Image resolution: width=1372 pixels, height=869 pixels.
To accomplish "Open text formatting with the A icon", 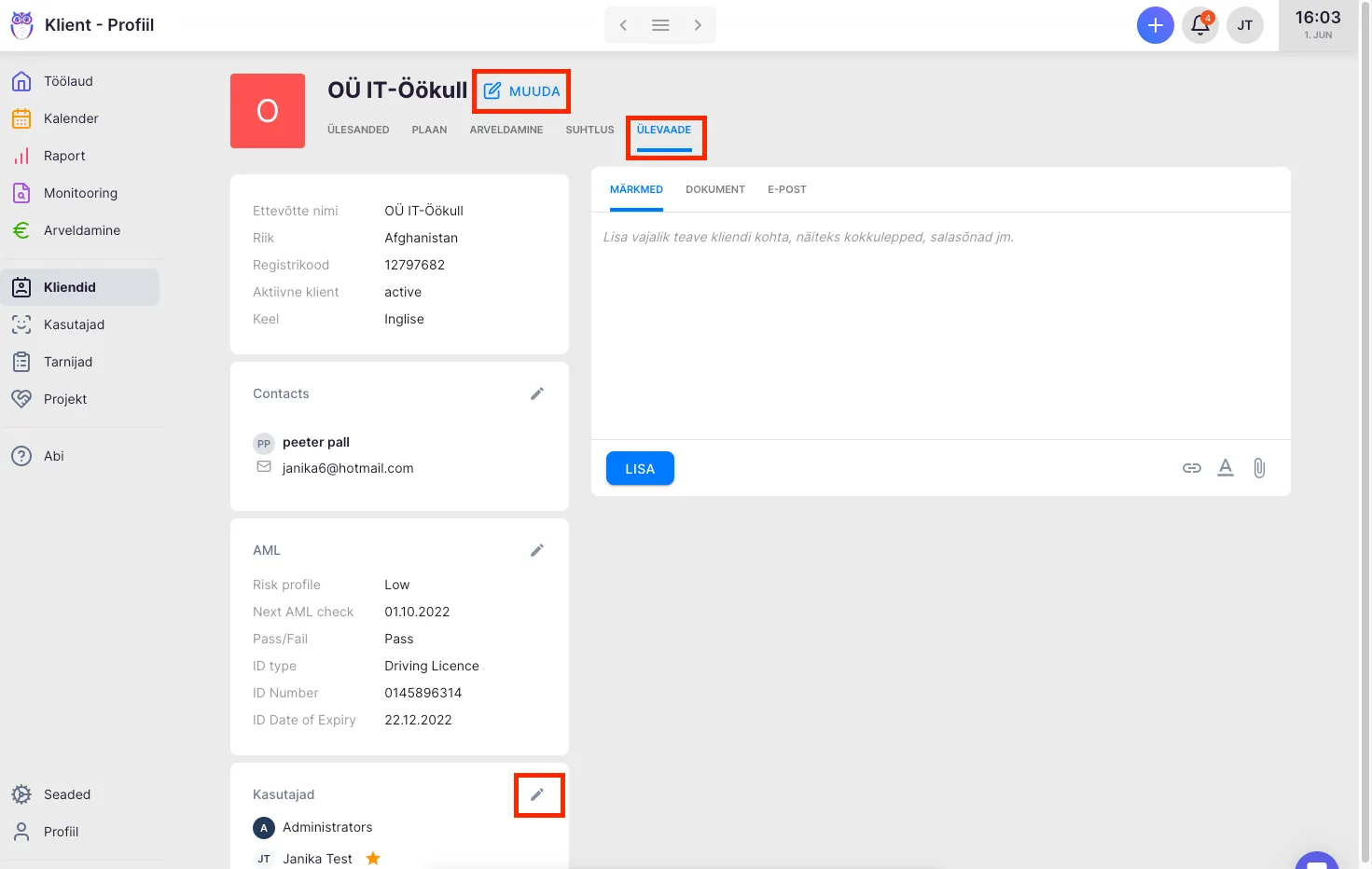I will [1226, 468].
